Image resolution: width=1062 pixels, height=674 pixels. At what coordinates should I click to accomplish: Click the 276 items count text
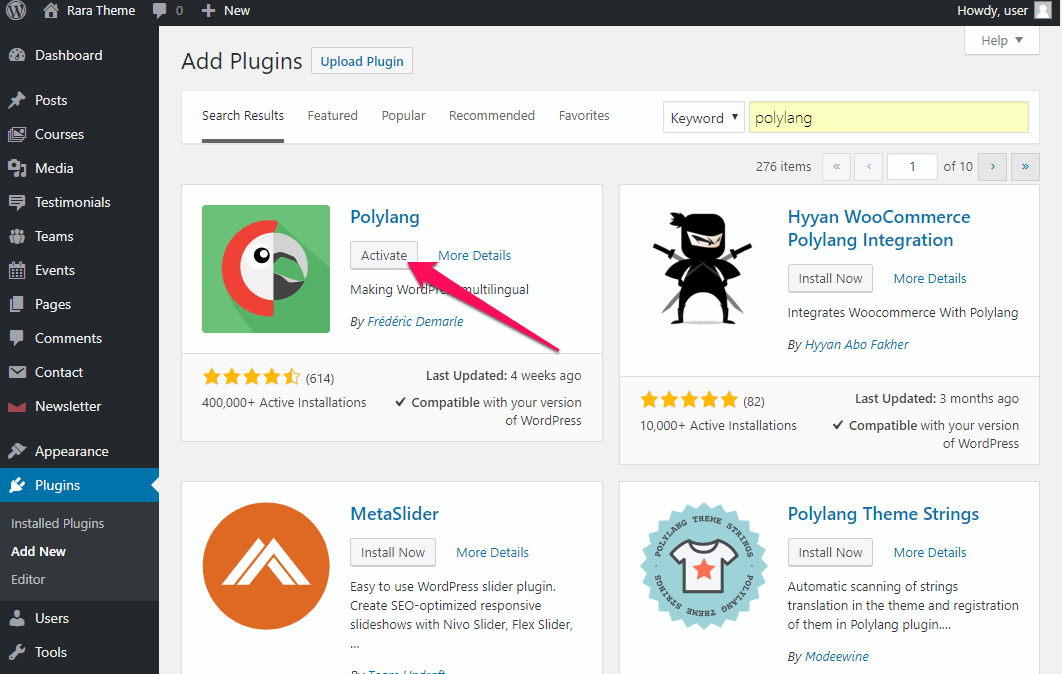tap(784, 167)
